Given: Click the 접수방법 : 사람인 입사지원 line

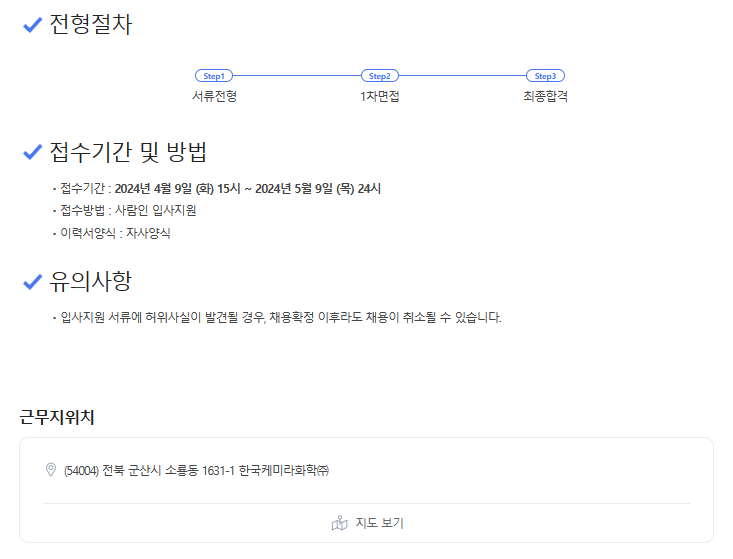Looking at the screenshot, I should coord(128,210).
